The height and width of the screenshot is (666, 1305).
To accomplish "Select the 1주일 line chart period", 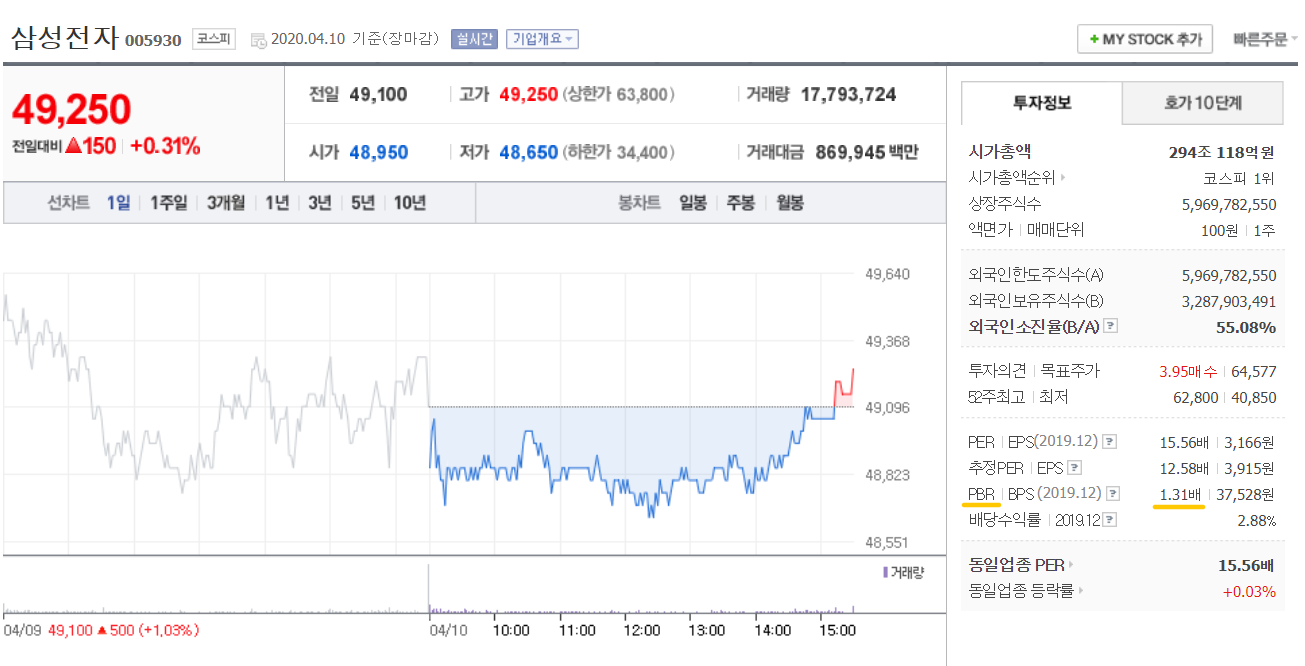I will click(x=168, y=203).
